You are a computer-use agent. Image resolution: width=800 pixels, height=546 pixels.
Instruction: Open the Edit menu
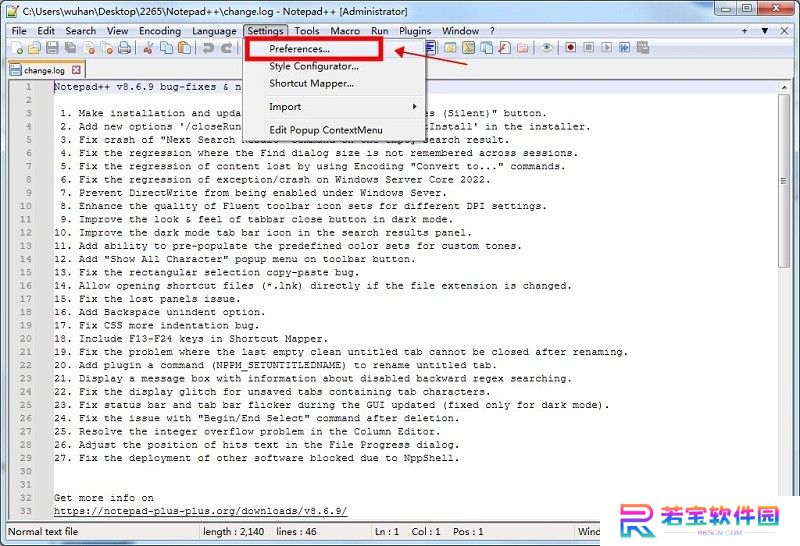pyautogui.click(x=46, y=31)
